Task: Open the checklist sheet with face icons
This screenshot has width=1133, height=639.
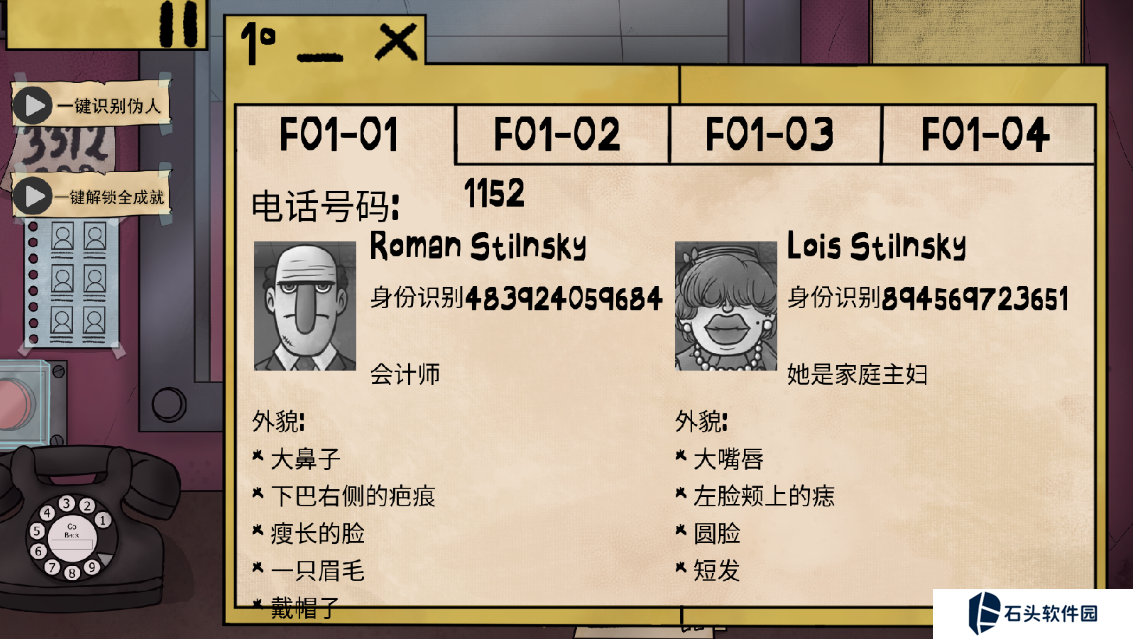Action: (x=72, y=283)
